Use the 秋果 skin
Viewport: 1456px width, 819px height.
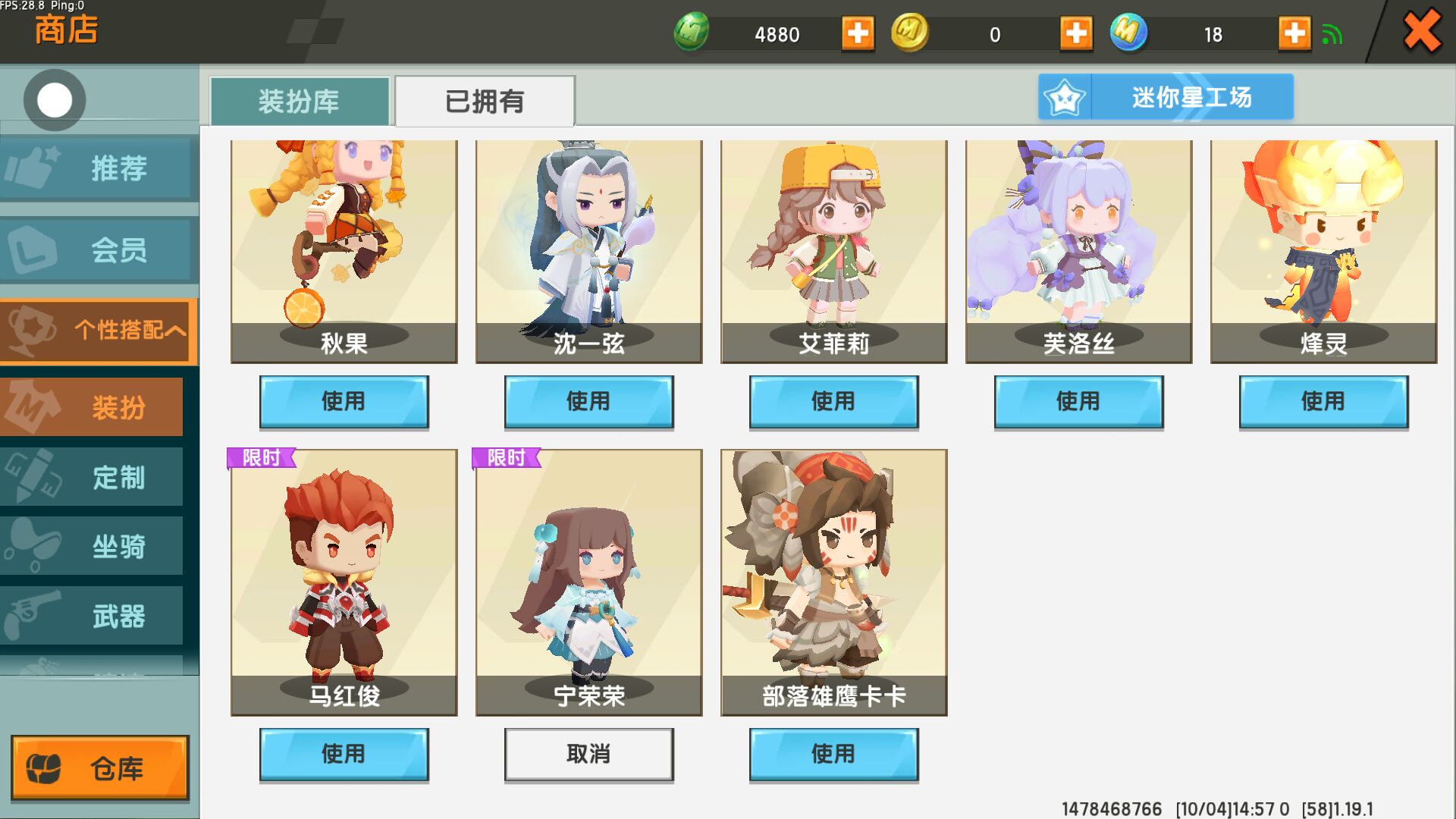coord(344,402)
